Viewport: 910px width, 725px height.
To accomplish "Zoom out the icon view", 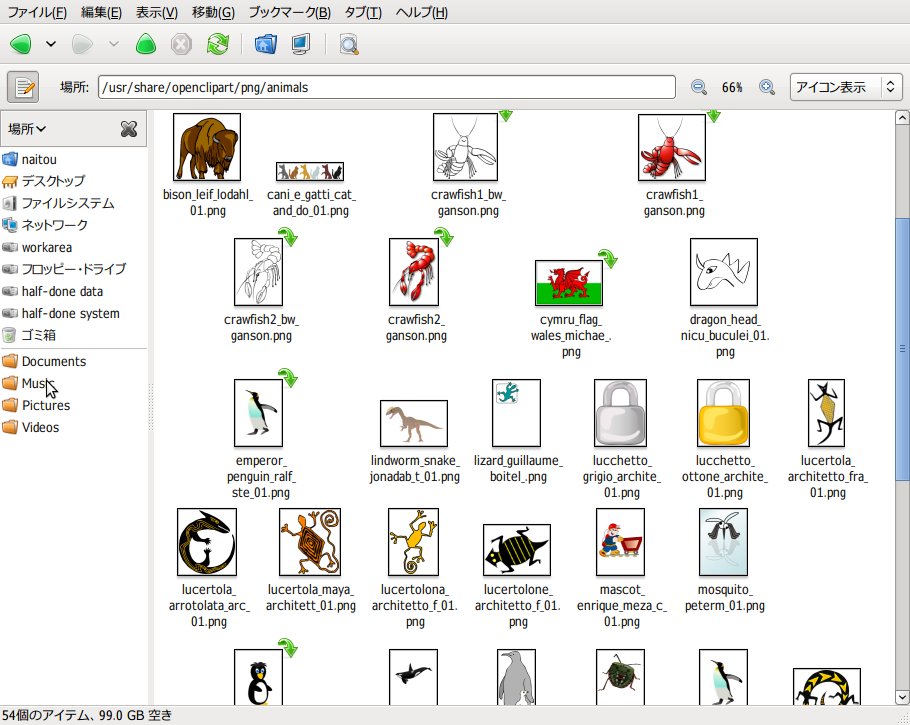I will pyautogui.click(x=698, y=87).
